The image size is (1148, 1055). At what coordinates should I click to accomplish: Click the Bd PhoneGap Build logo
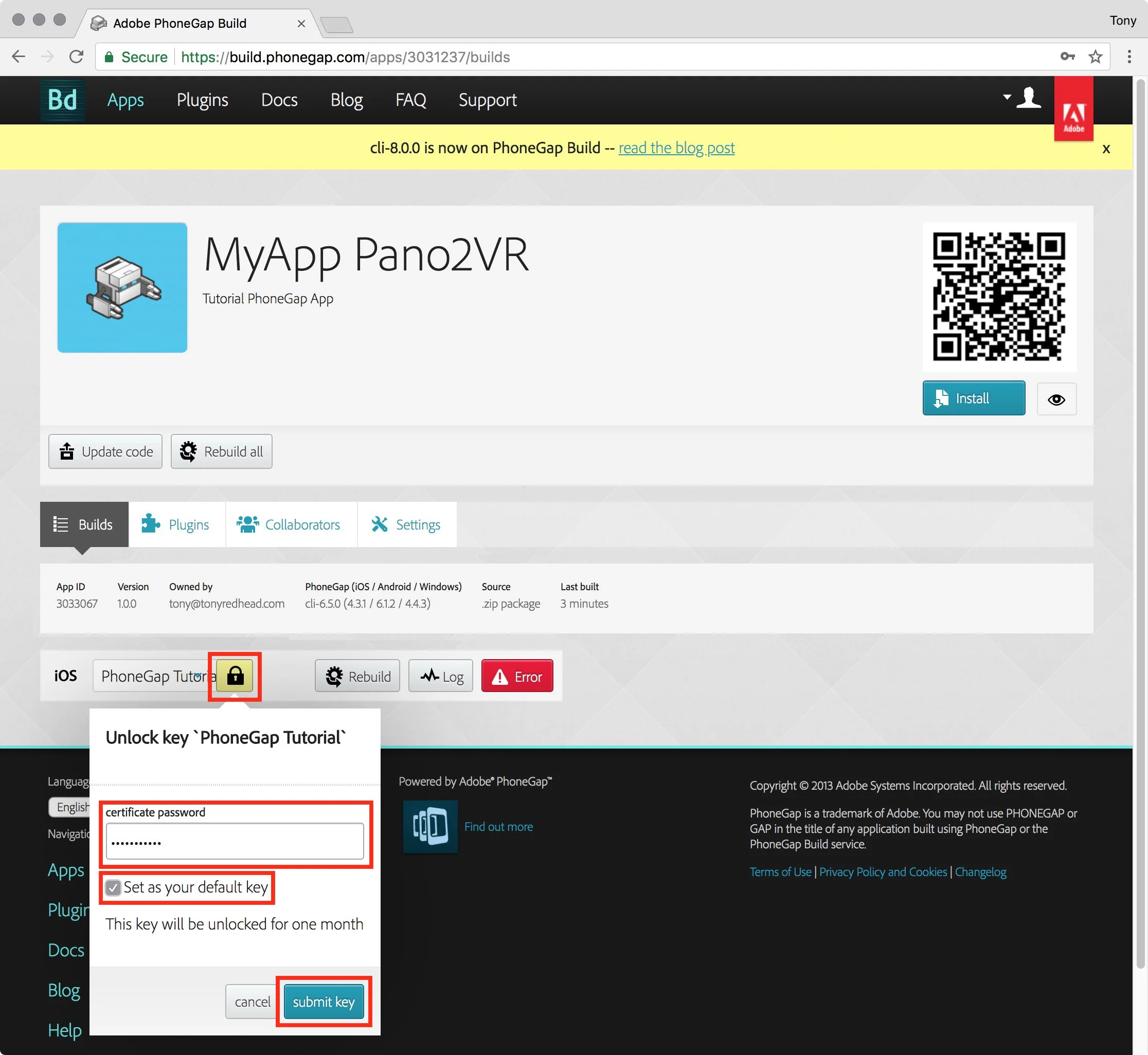click(62, 100)
